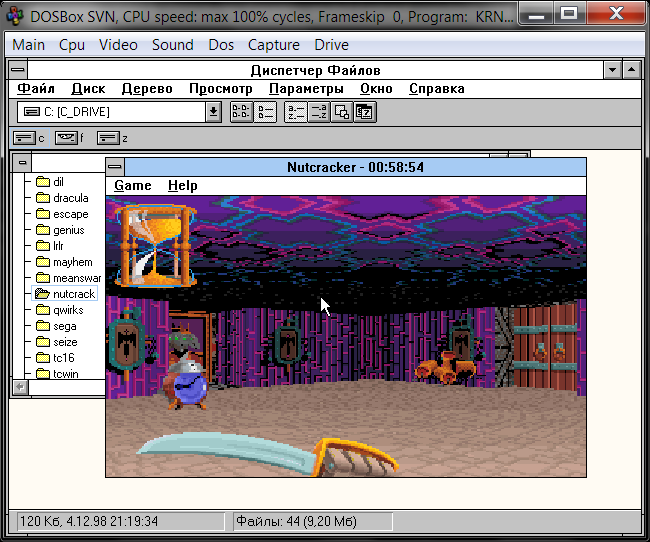Select the tc16 folder in the tree
Screen dimensions: 650x542
(55, 357)
